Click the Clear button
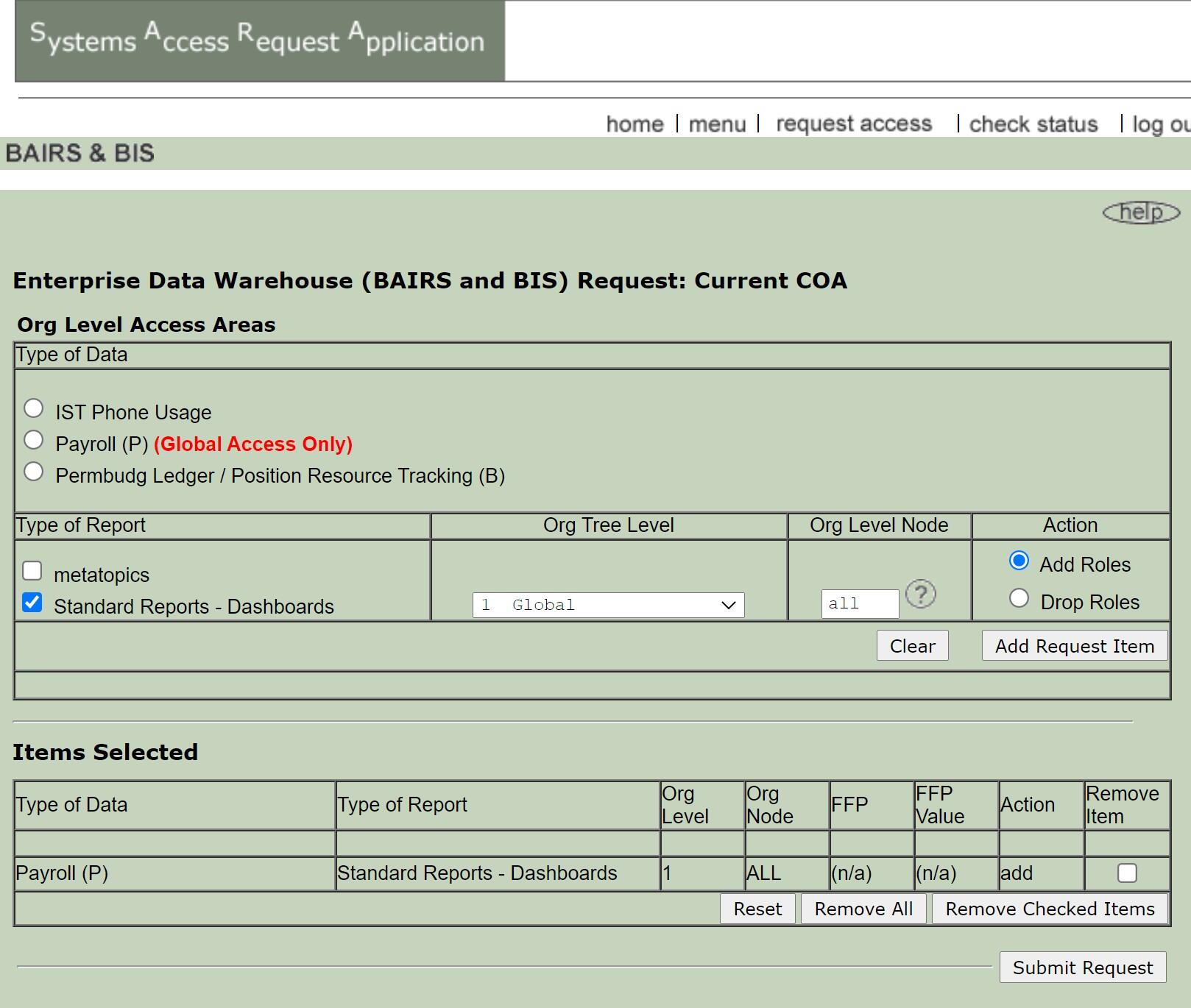Image resolution: width=1191 pixels, height=1008 pixels. pos(912,645)
